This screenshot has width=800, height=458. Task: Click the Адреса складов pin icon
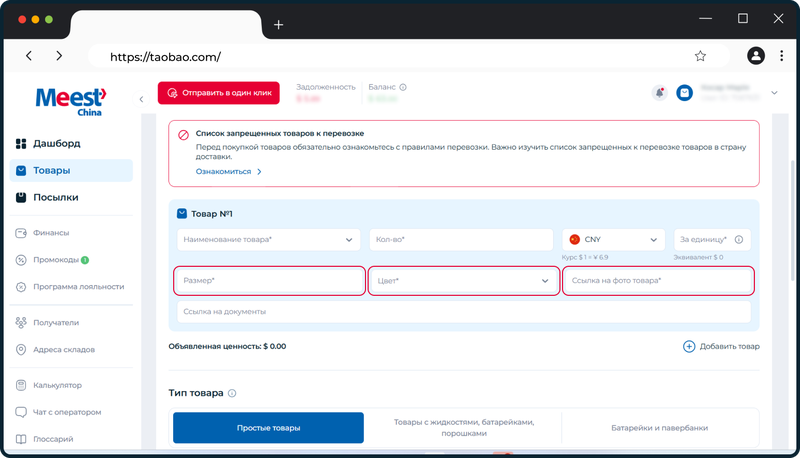click(x=21, y=349)
